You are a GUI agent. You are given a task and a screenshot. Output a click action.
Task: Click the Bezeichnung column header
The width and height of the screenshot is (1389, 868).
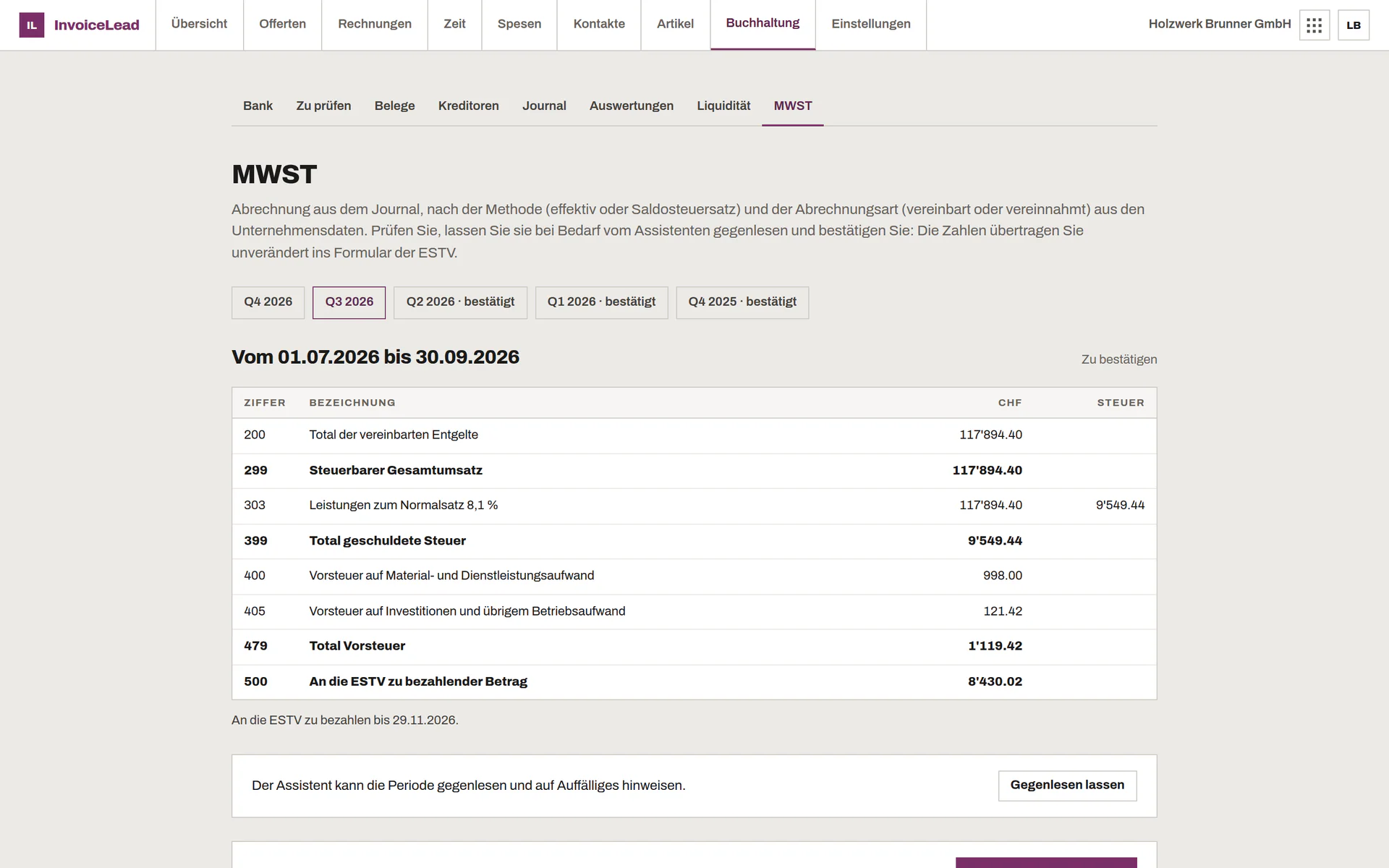pyautogui.click(x=352, y=403)
